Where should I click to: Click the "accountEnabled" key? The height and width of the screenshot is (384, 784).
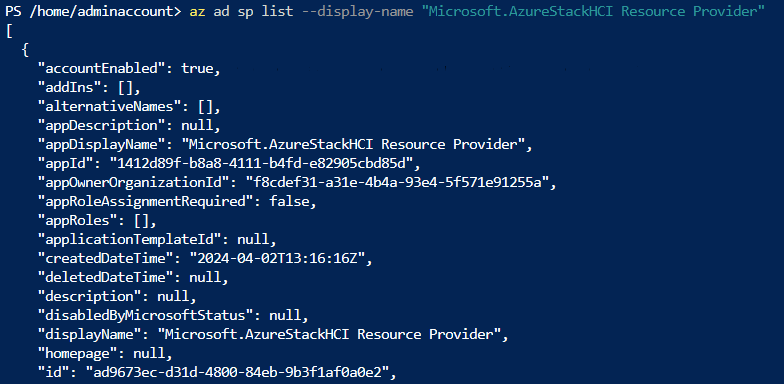point(102,68)
